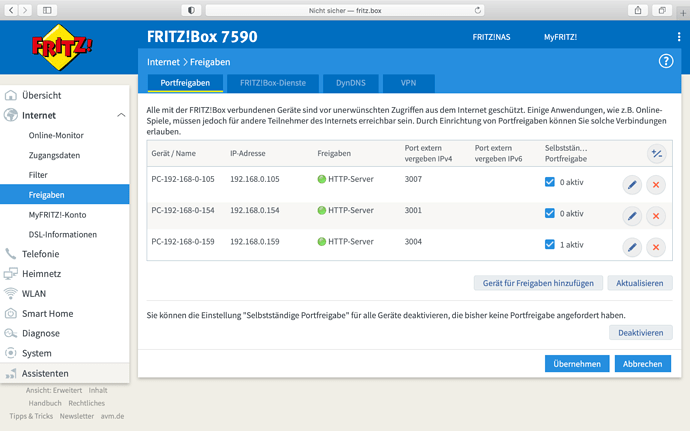Viewport: 690px width, 431px height.
Task: Switch to the FRITZ!Box-Dienste tab
Action: pos(273,83)
